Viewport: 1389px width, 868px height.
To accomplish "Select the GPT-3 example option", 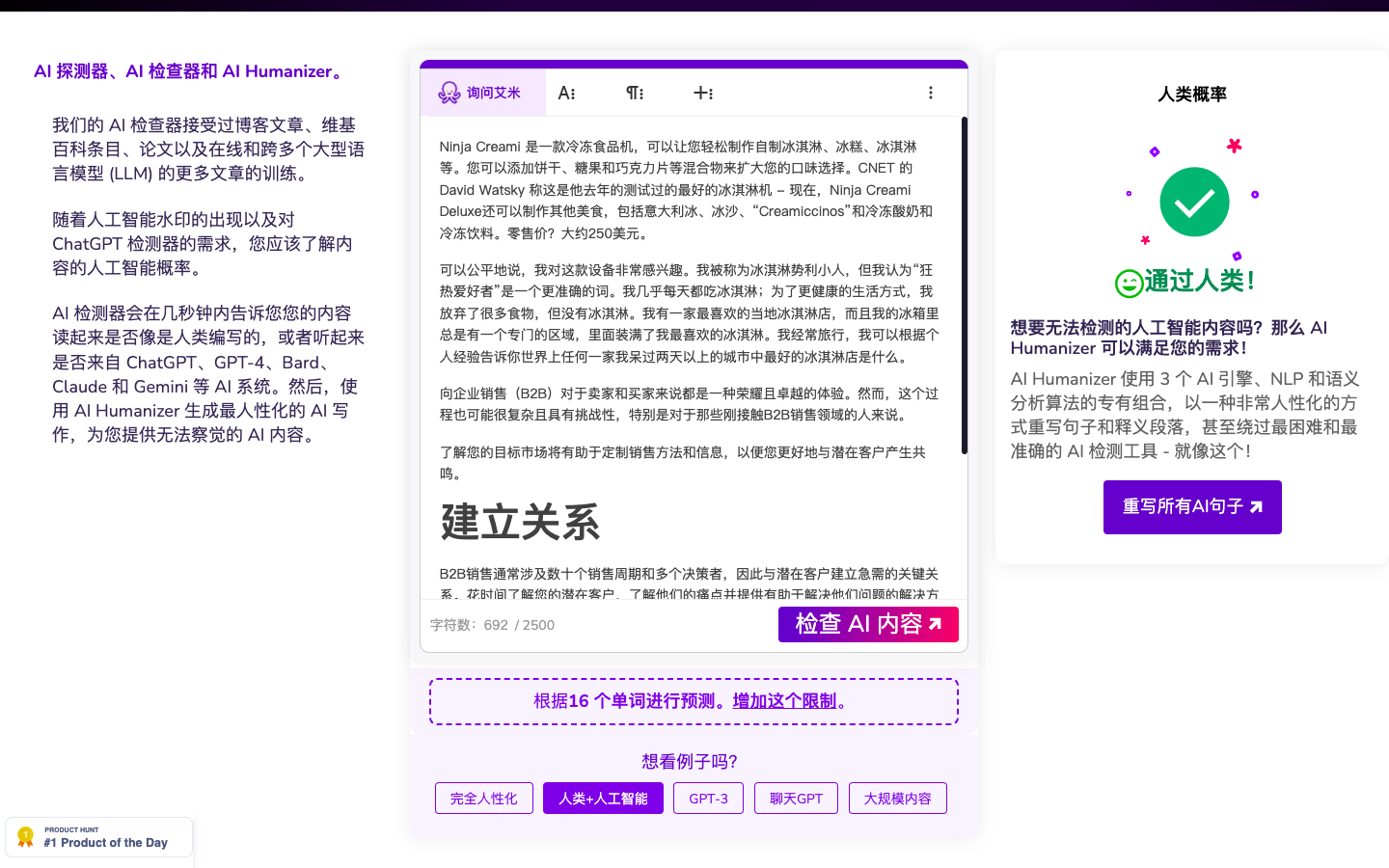I will tap(708, 798).
